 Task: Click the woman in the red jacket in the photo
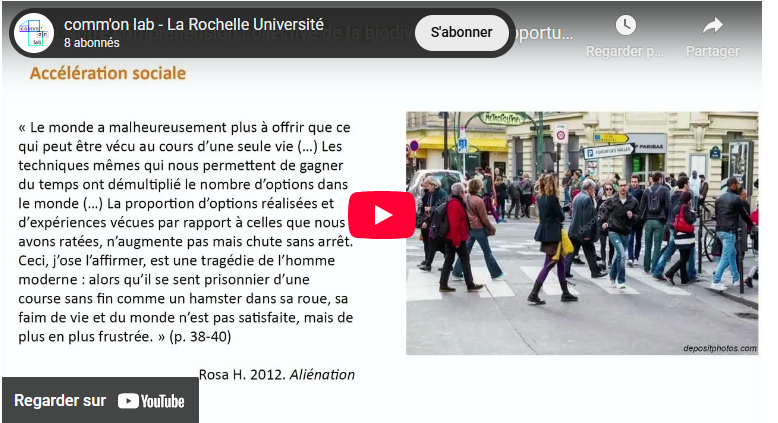pos(456,238)
